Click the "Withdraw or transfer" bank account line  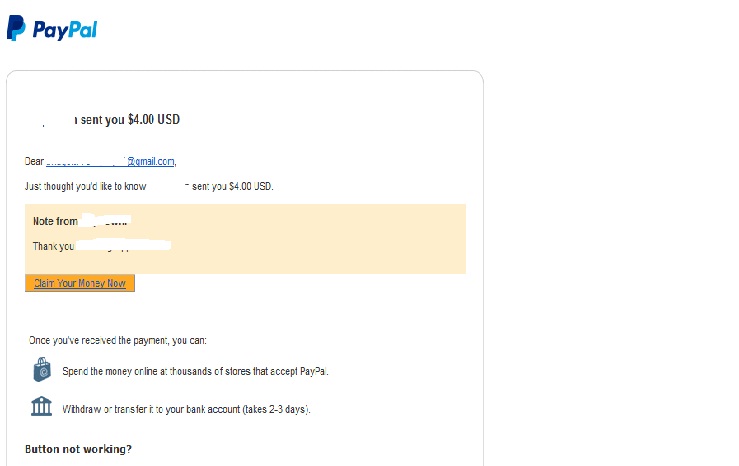click(x=186, y=409)
